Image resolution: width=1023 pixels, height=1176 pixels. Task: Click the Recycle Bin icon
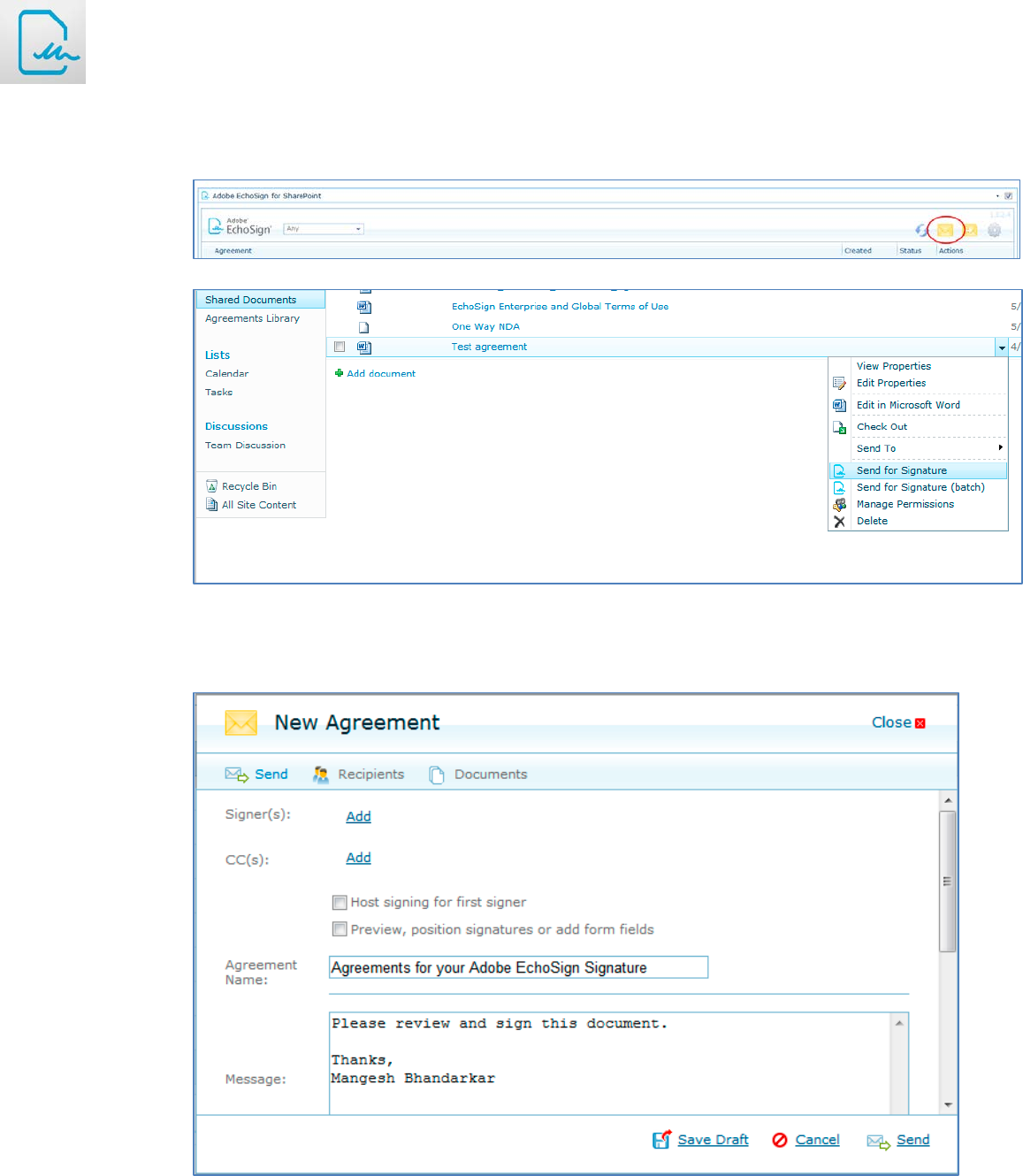click(x=212, y=486)
